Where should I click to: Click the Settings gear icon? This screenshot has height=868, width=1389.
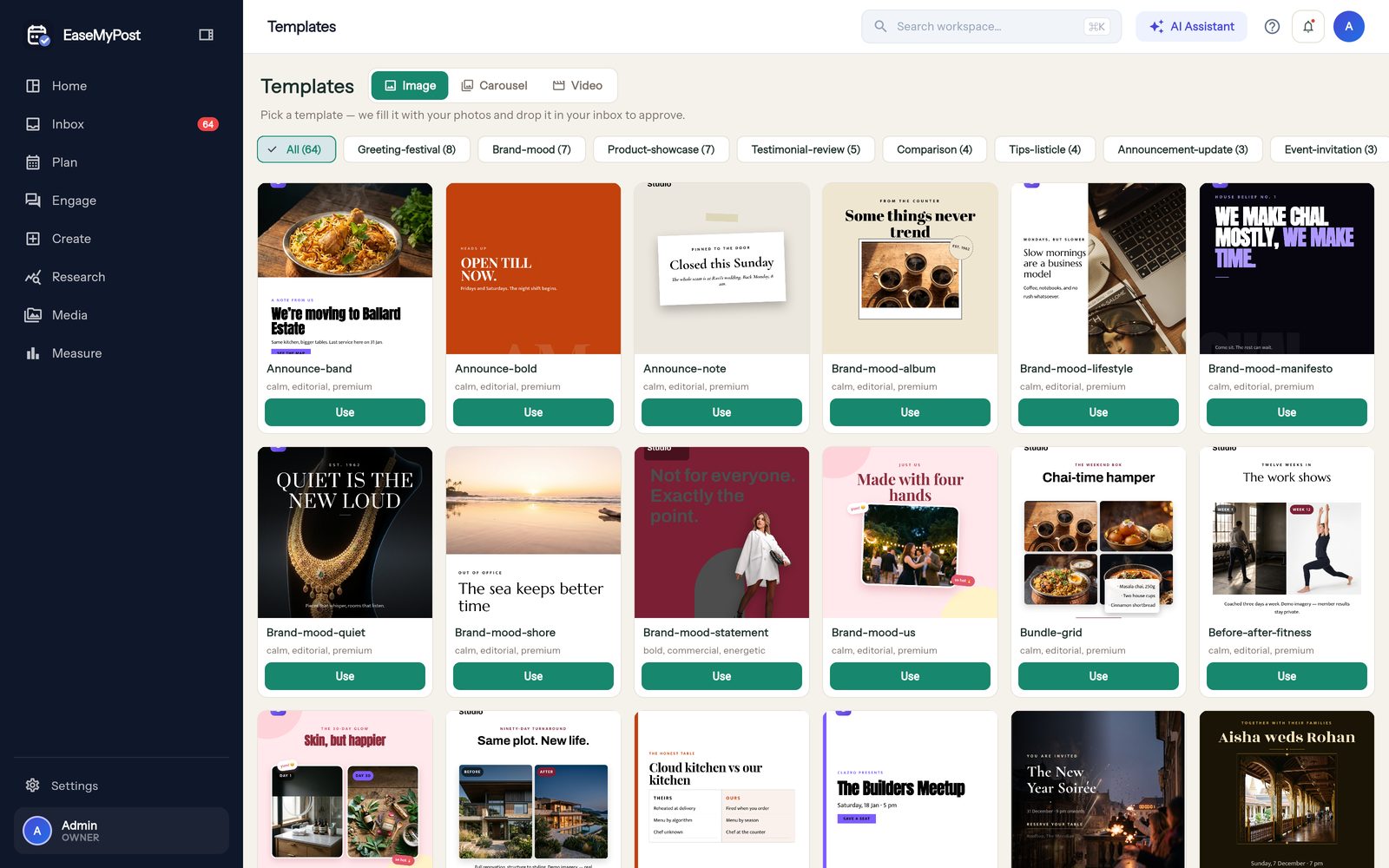(x=33, y=786)
